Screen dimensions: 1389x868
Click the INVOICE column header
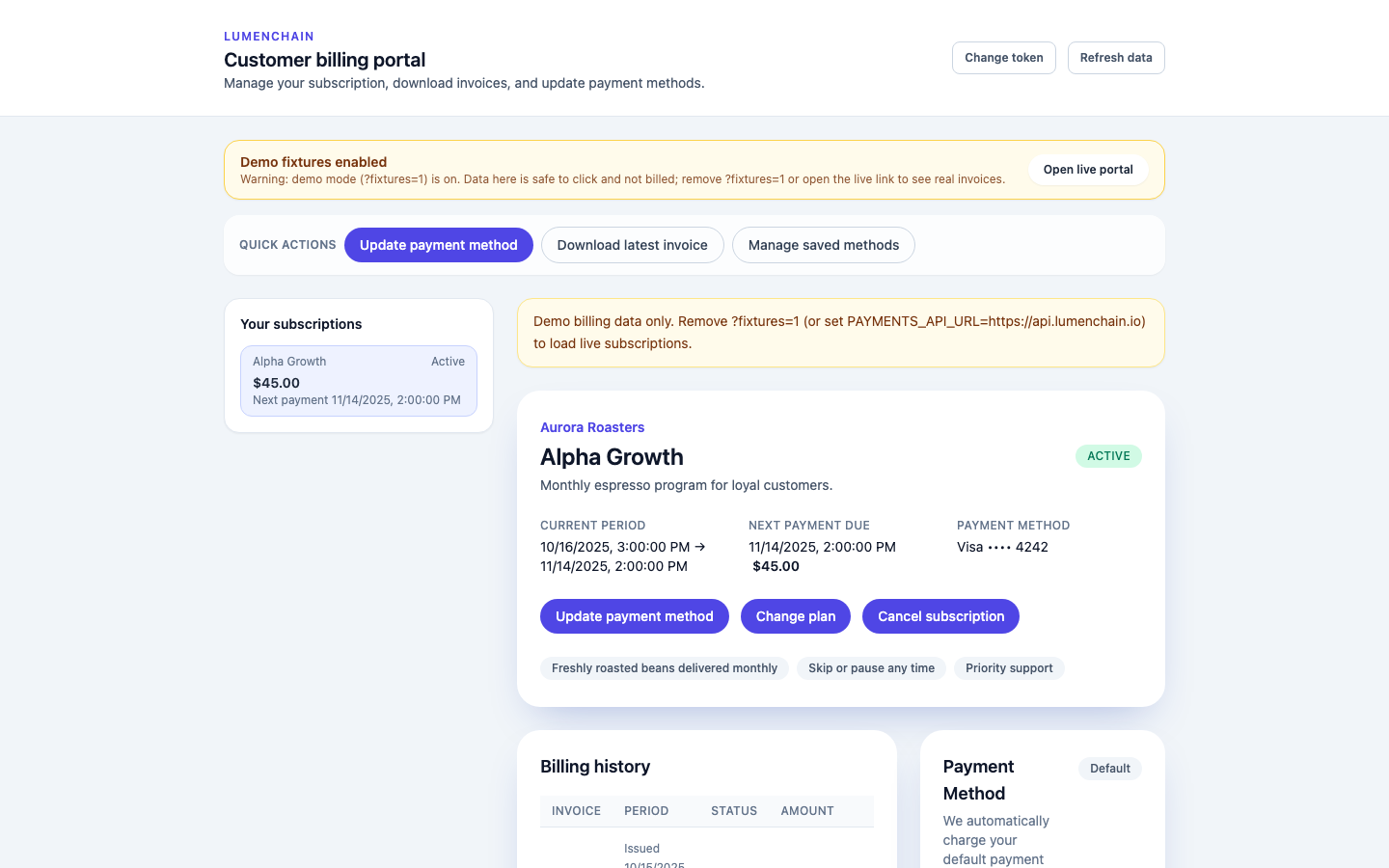(576, 811)
